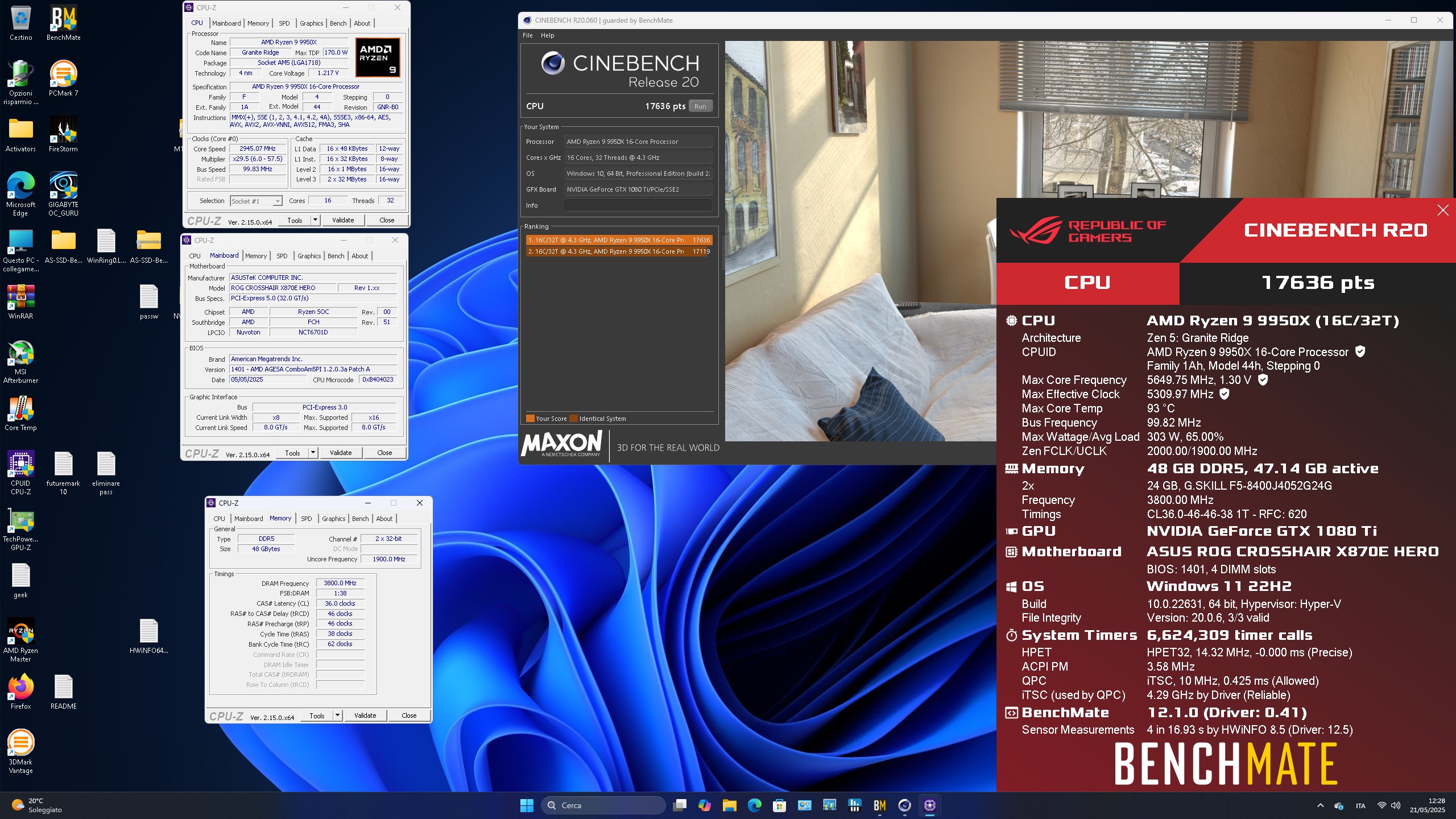This screenshot has width=1456, height=819.
Task: Click the Cinebench taskbar icon
Action: coord(904,805)
